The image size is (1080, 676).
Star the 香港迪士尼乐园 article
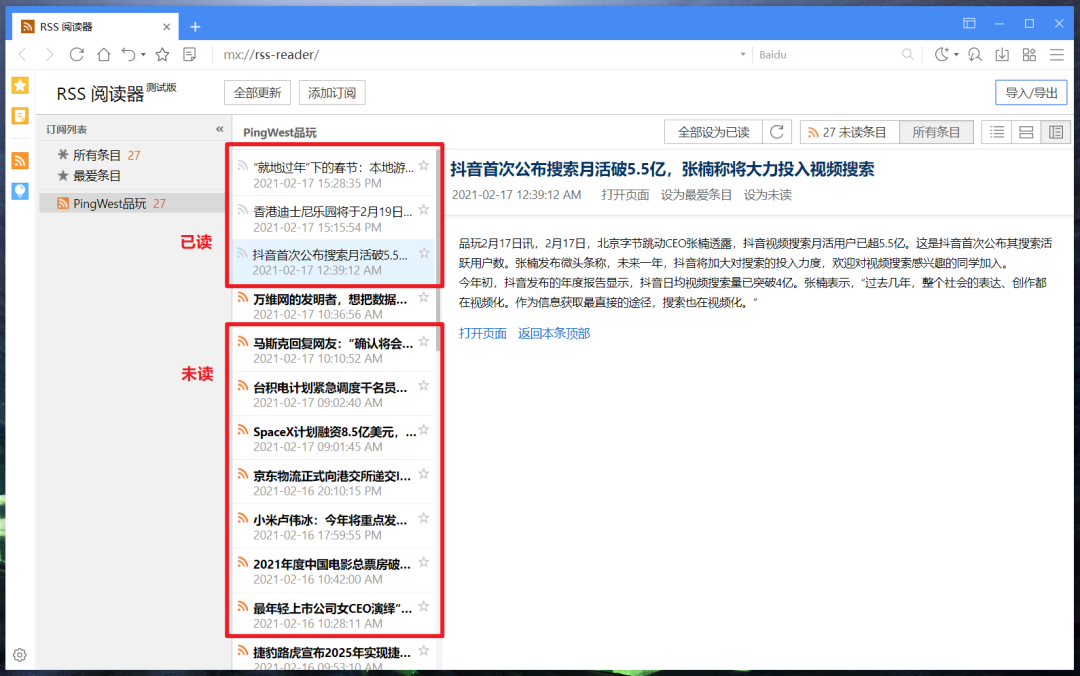coord(424,209)
